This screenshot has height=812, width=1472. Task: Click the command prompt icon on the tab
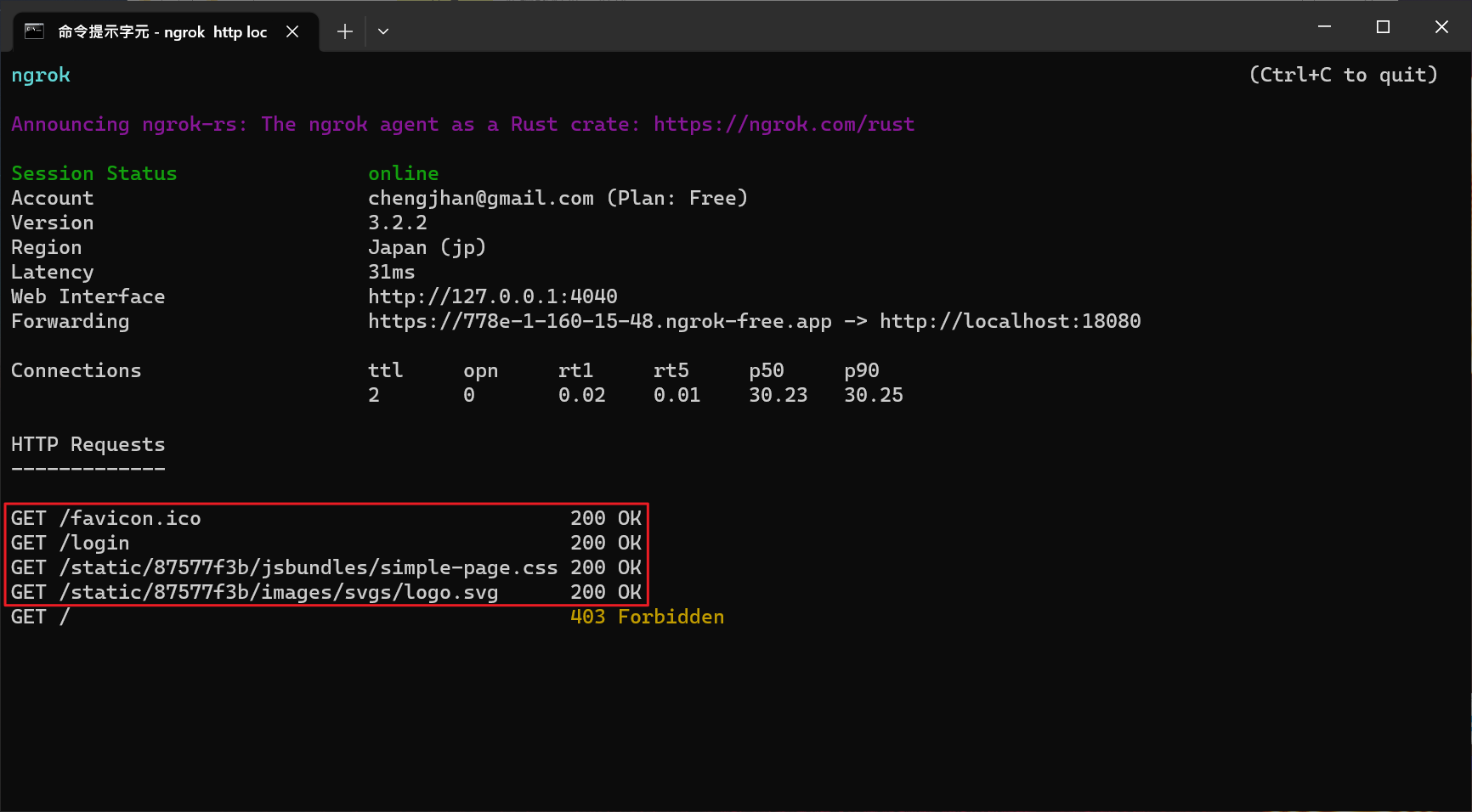click(33, 31)
